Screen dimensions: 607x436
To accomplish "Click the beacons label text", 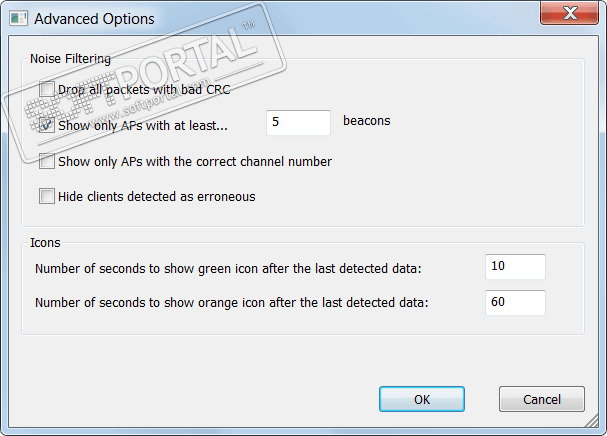I will click(366, 121).
